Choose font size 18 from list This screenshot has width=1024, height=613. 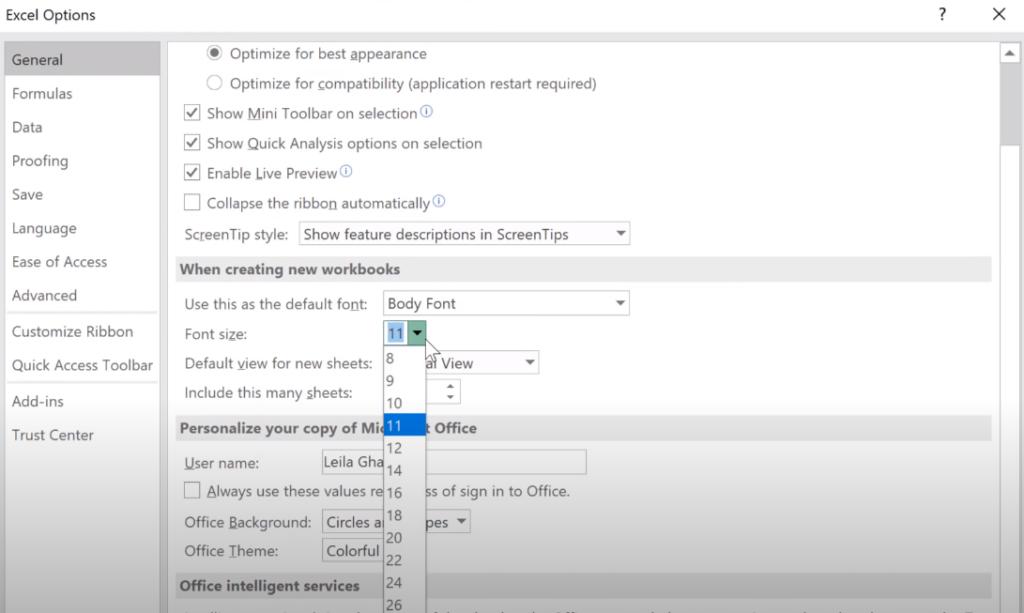coord(404,515)
